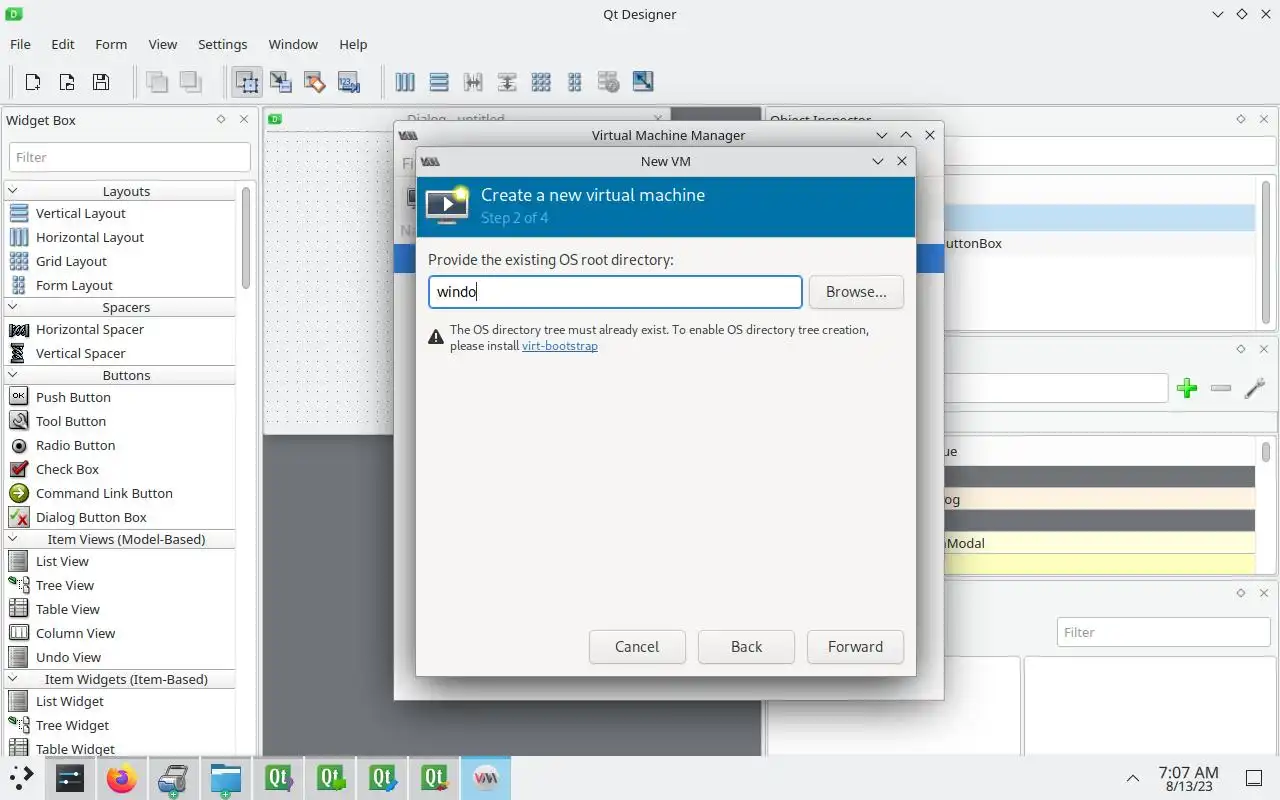1280x800 pixels.
Task: Click the Widget Box vertical scrollbar
Action: point(246,240)
